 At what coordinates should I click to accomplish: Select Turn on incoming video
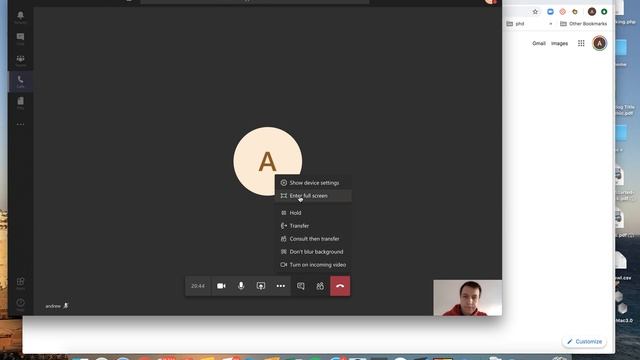coord(313,265)
